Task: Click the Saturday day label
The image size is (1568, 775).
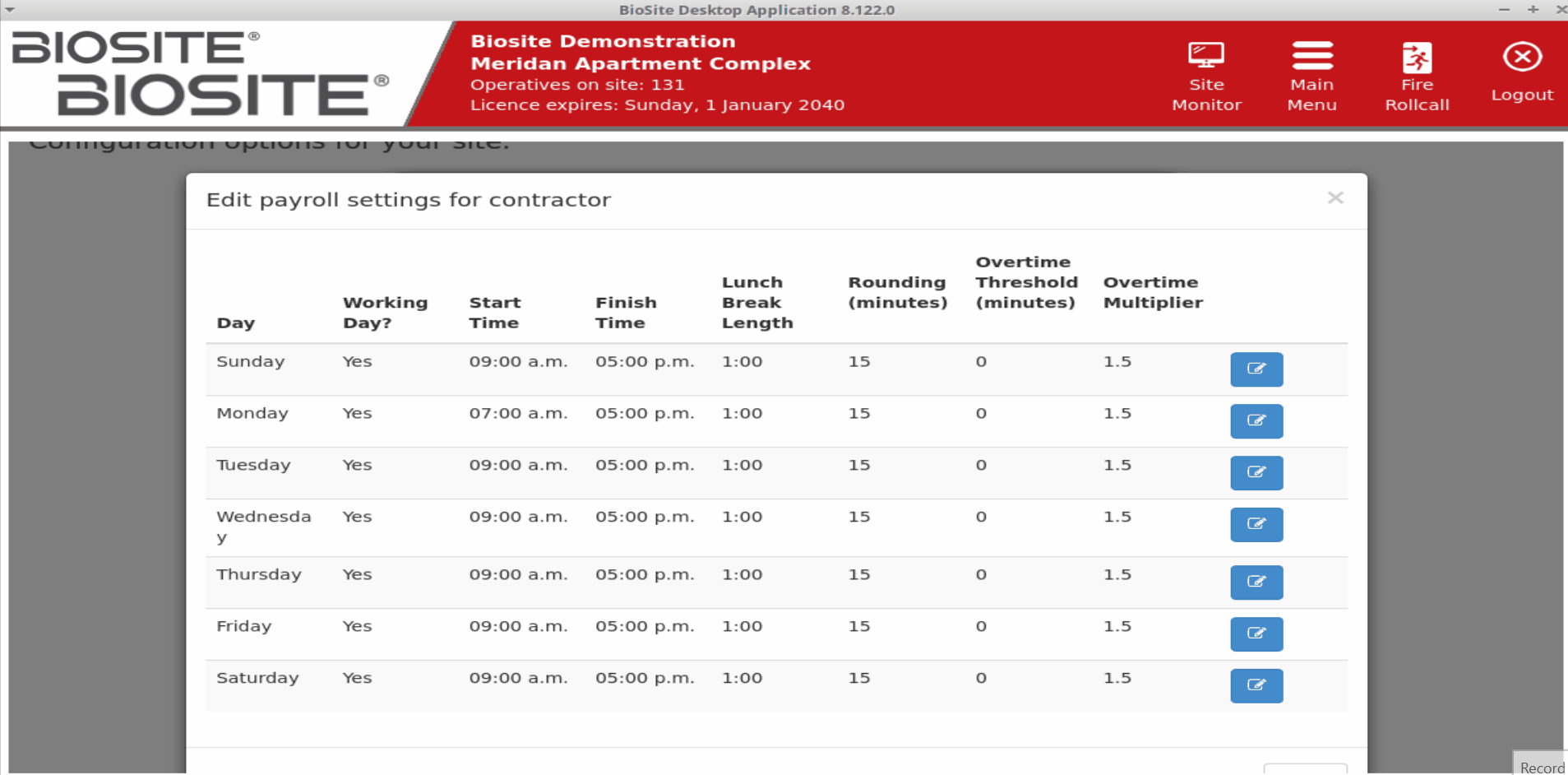Action: coord(257,678)
